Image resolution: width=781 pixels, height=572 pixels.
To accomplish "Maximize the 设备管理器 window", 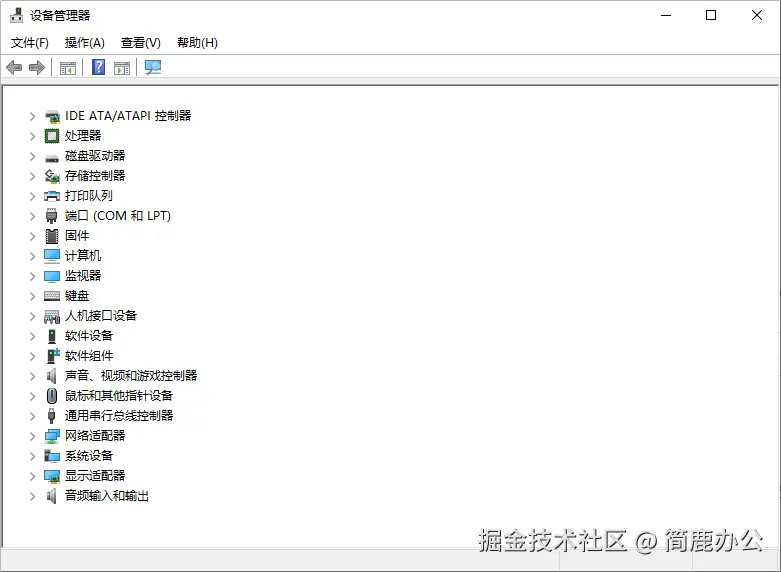I will coord(711,15).
